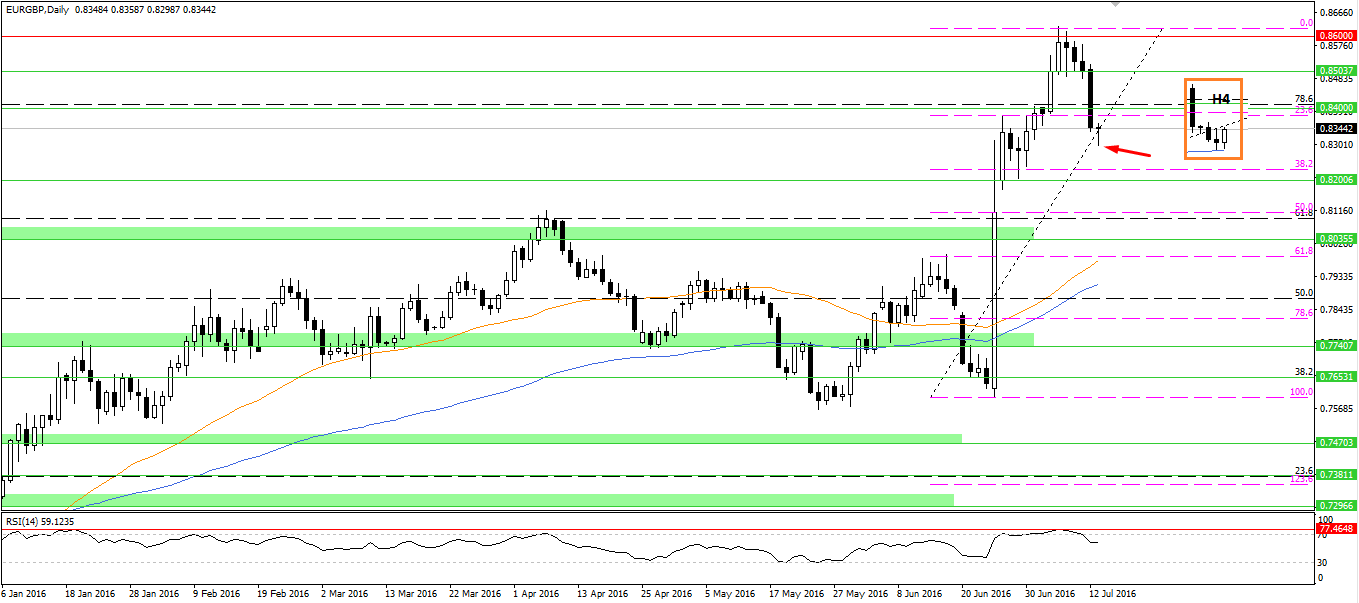The width and height of the screenshot is (1359, 603).
Task: Select the green 0.85037 price level tag
Action: tap(1336, 70)
